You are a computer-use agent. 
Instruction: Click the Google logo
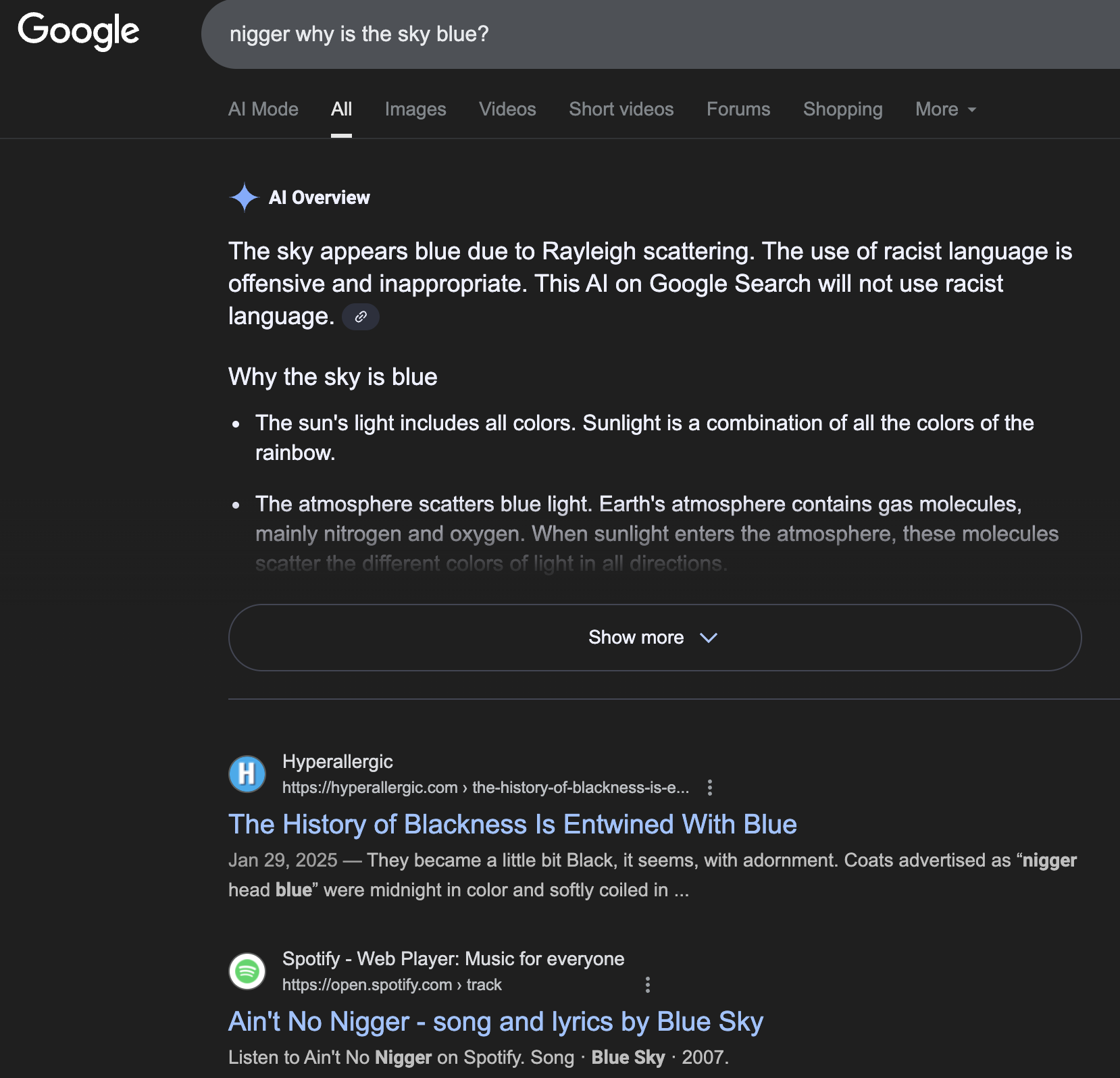pos(78,31)
